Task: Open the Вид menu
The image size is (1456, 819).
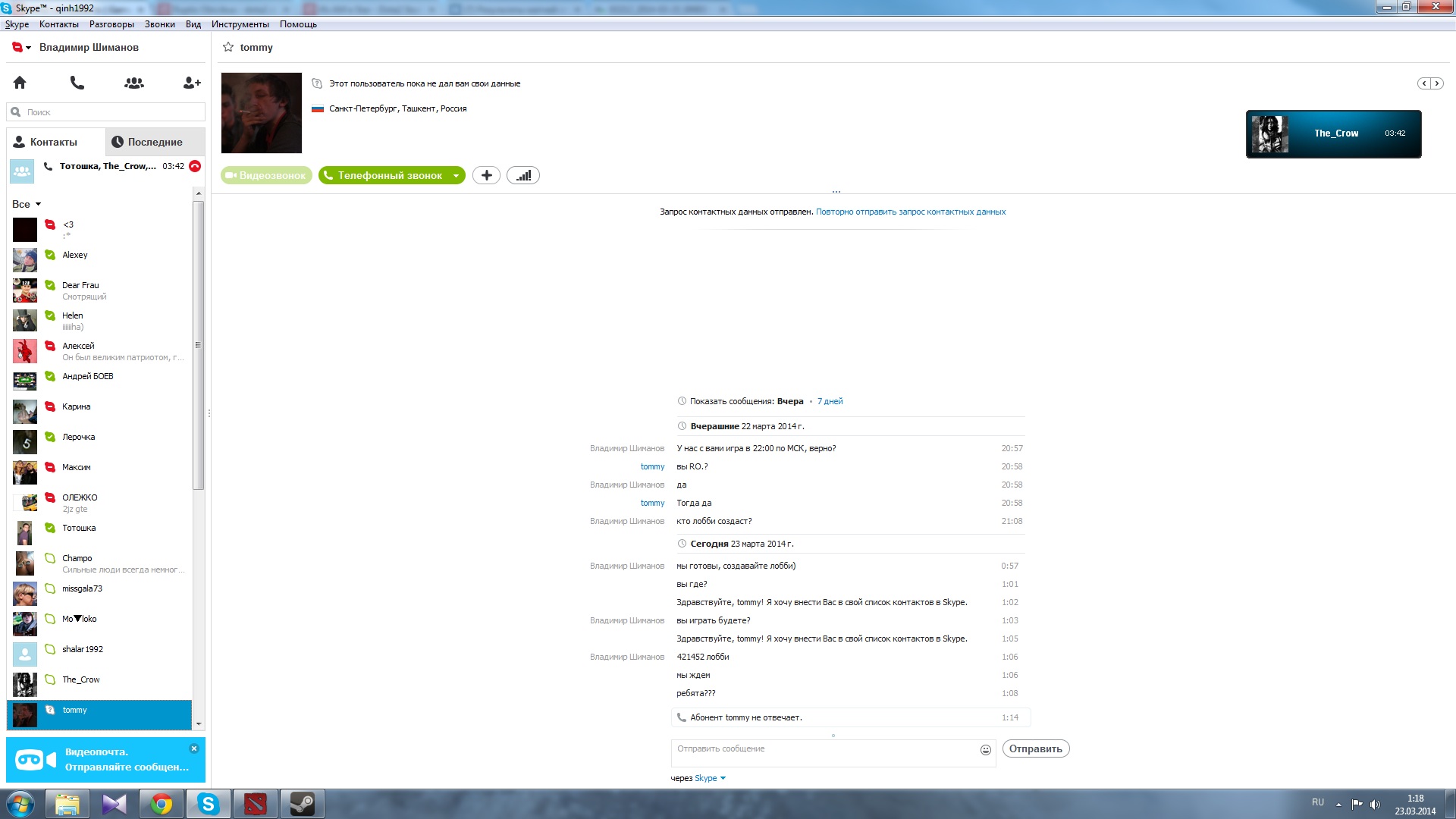Action: pyautogui.click(x=193, y=24)
